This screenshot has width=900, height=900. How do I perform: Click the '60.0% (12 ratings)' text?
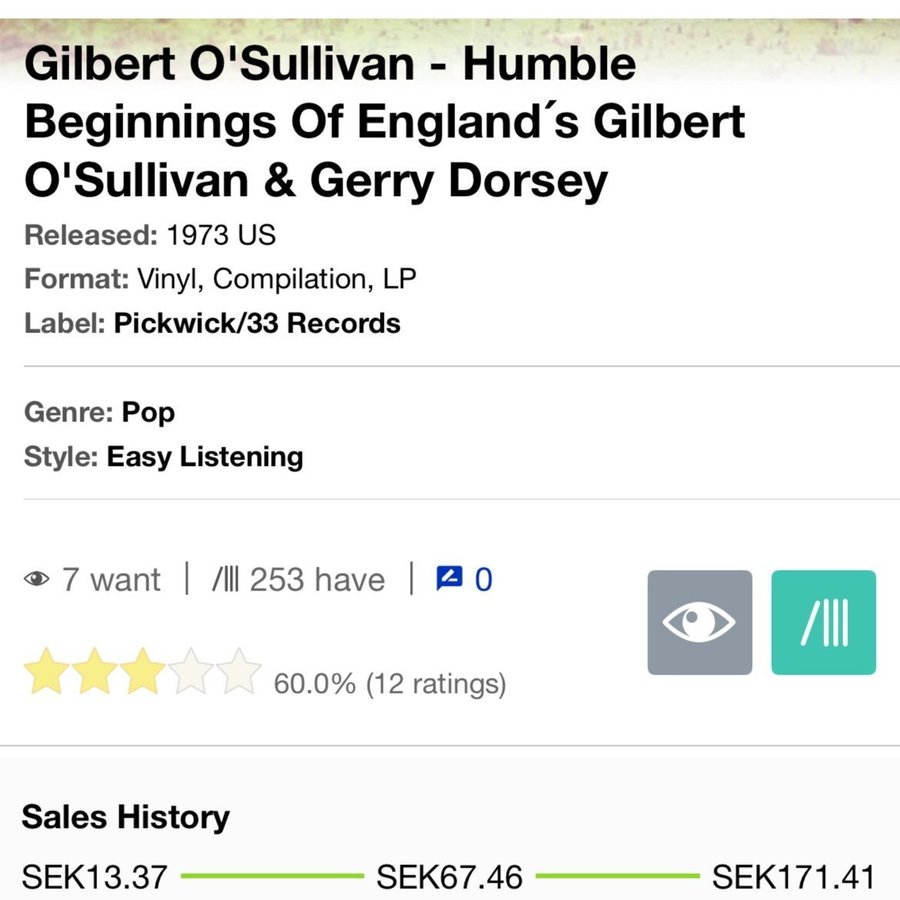coord(390,684)
